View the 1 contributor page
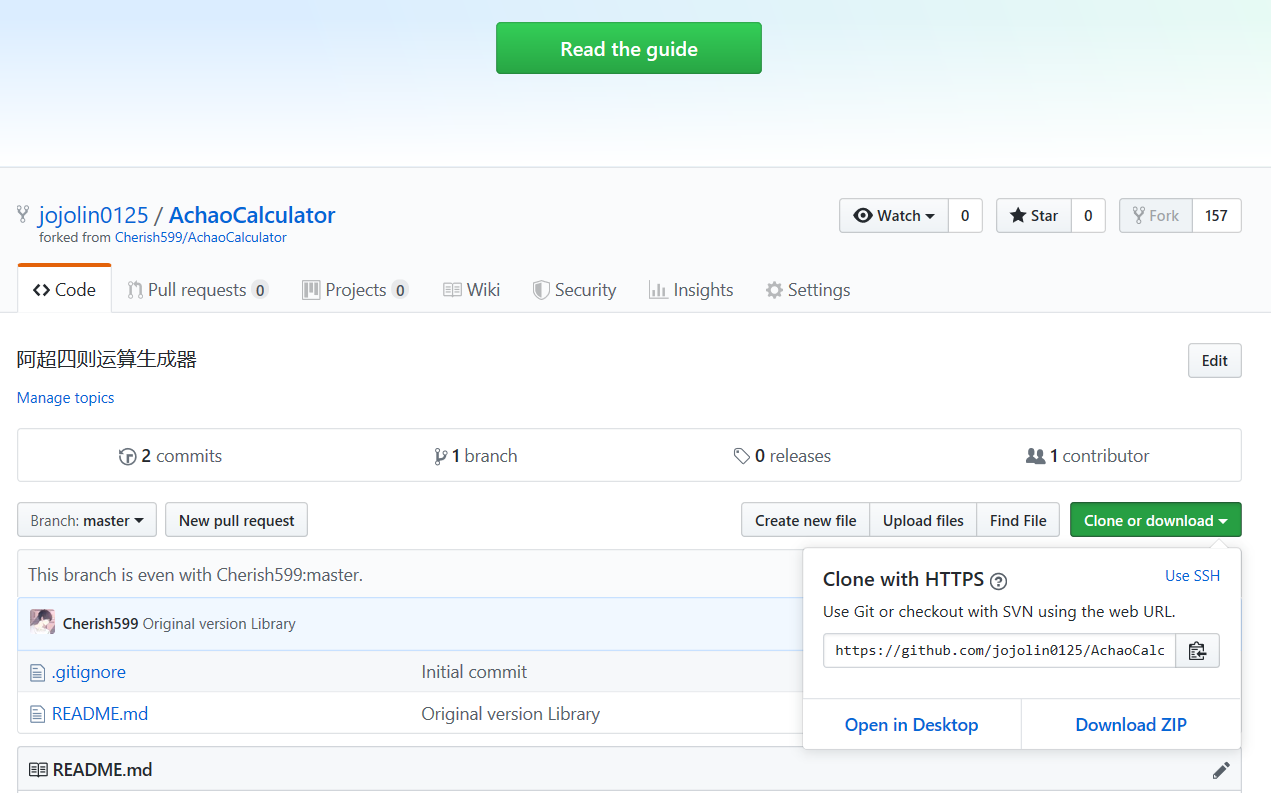This screenshot has height=793, width=1271. (1088, 456)
